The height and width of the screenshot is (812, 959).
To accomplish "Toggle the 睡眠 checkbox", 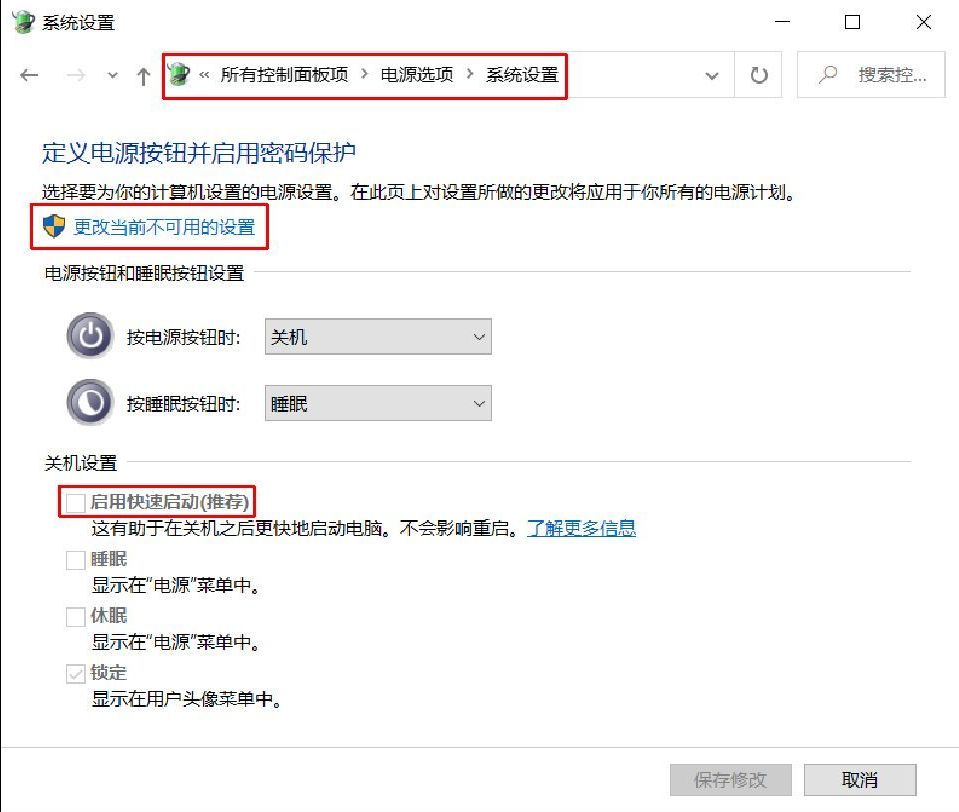I will click(75, 559).
